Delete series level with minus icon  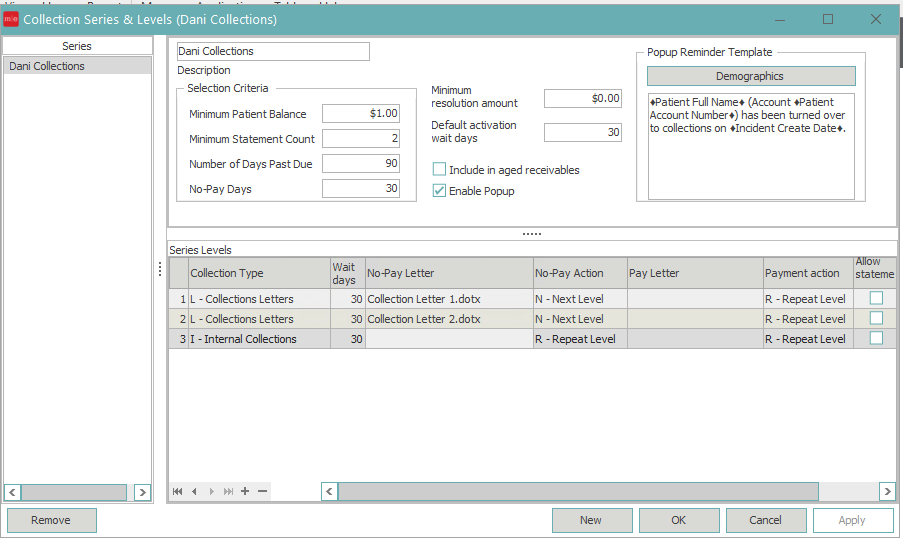coord(262,491)
